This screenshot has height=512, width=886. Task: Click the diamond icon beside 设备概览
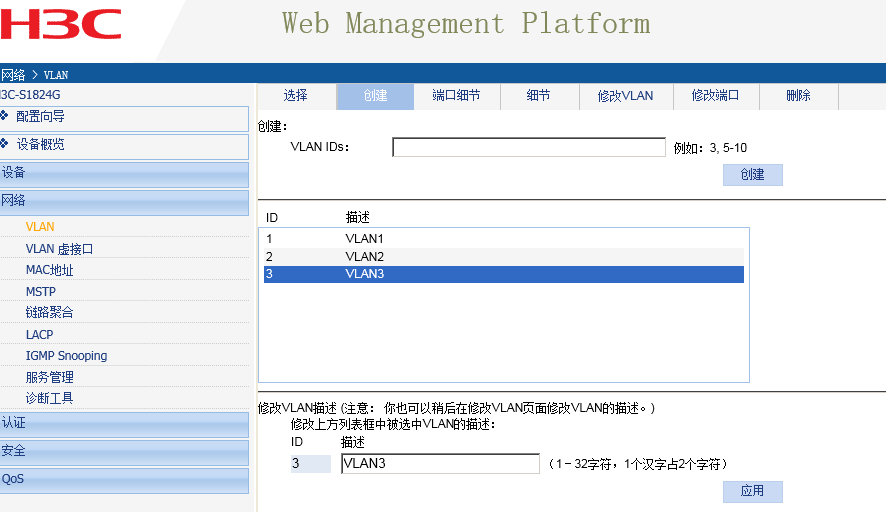tap(4, 144)
